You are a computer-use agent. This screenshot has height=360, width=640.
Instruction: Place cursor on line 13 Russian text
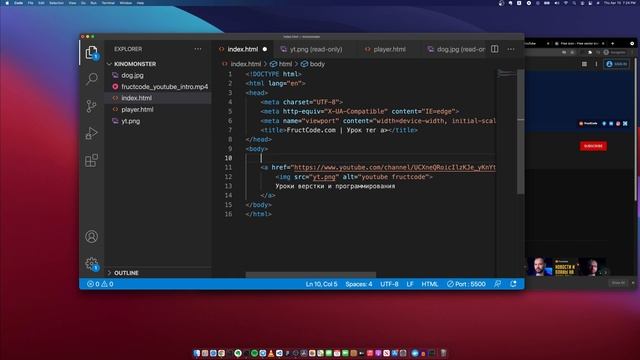pyautogui.click(x=335, y=186)
